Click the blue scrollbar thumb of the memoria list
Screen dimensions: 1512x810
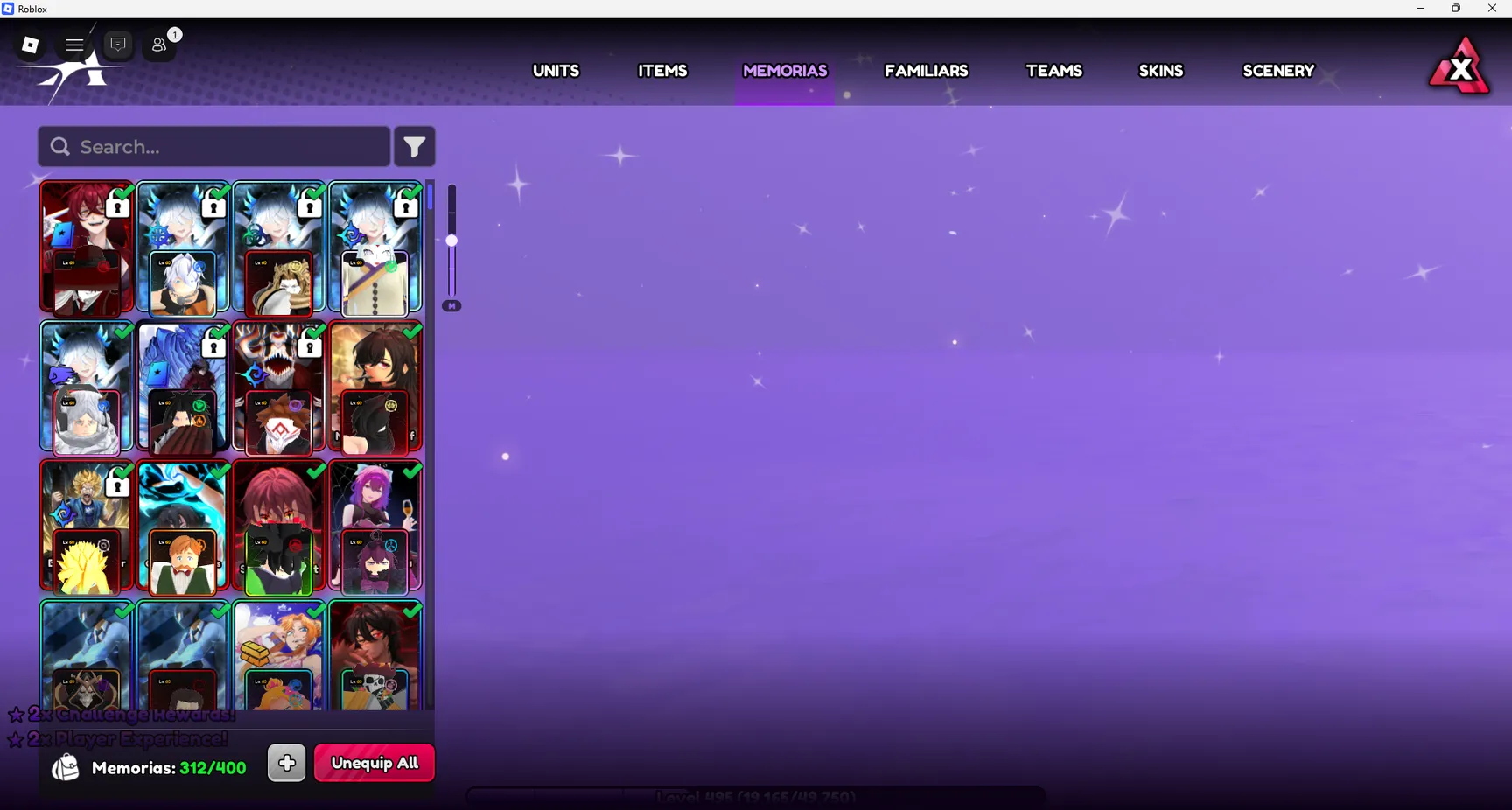click(430, 197)
